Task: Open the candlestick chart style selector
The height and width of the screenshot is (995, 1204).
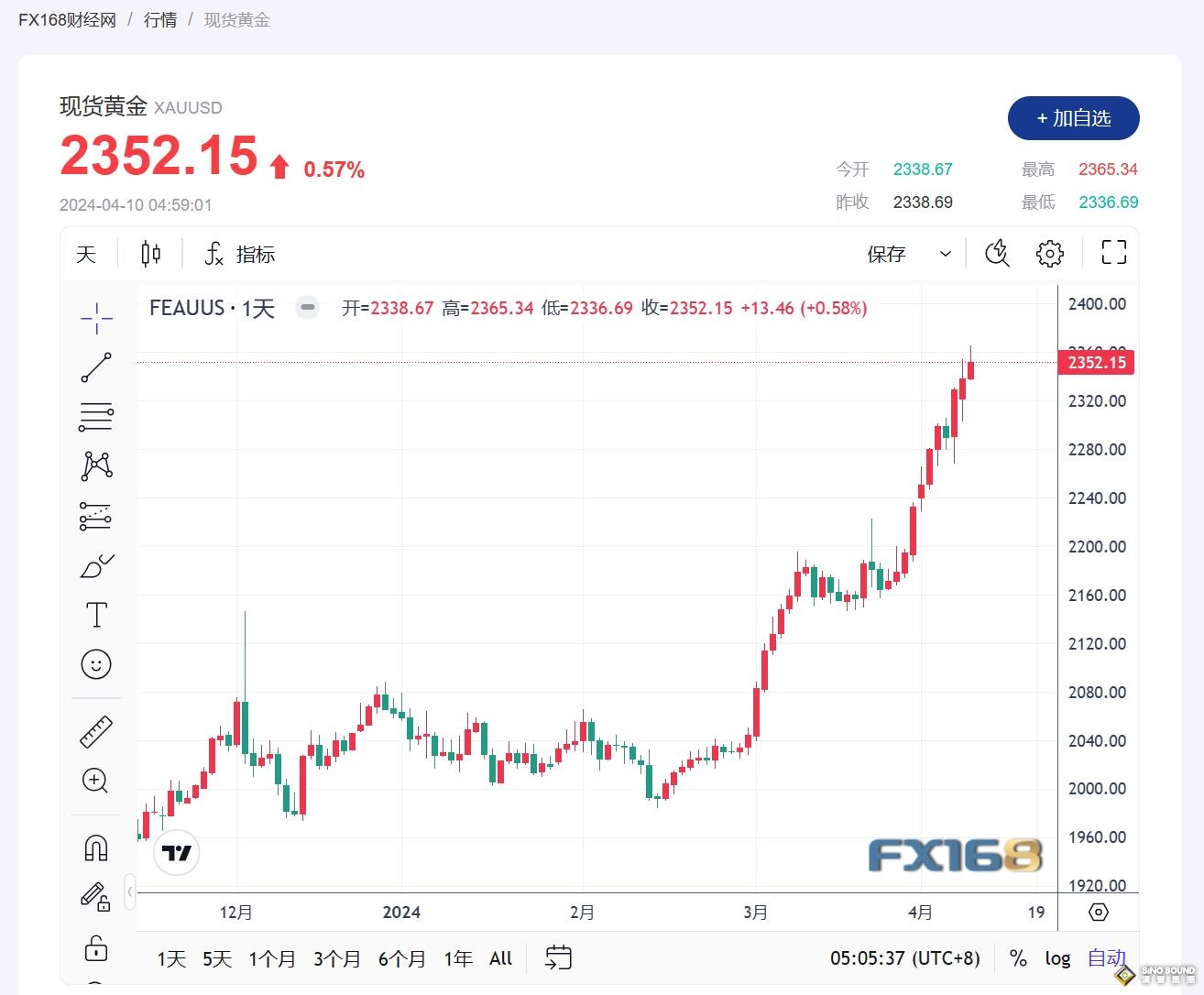Action: (151, 254)
